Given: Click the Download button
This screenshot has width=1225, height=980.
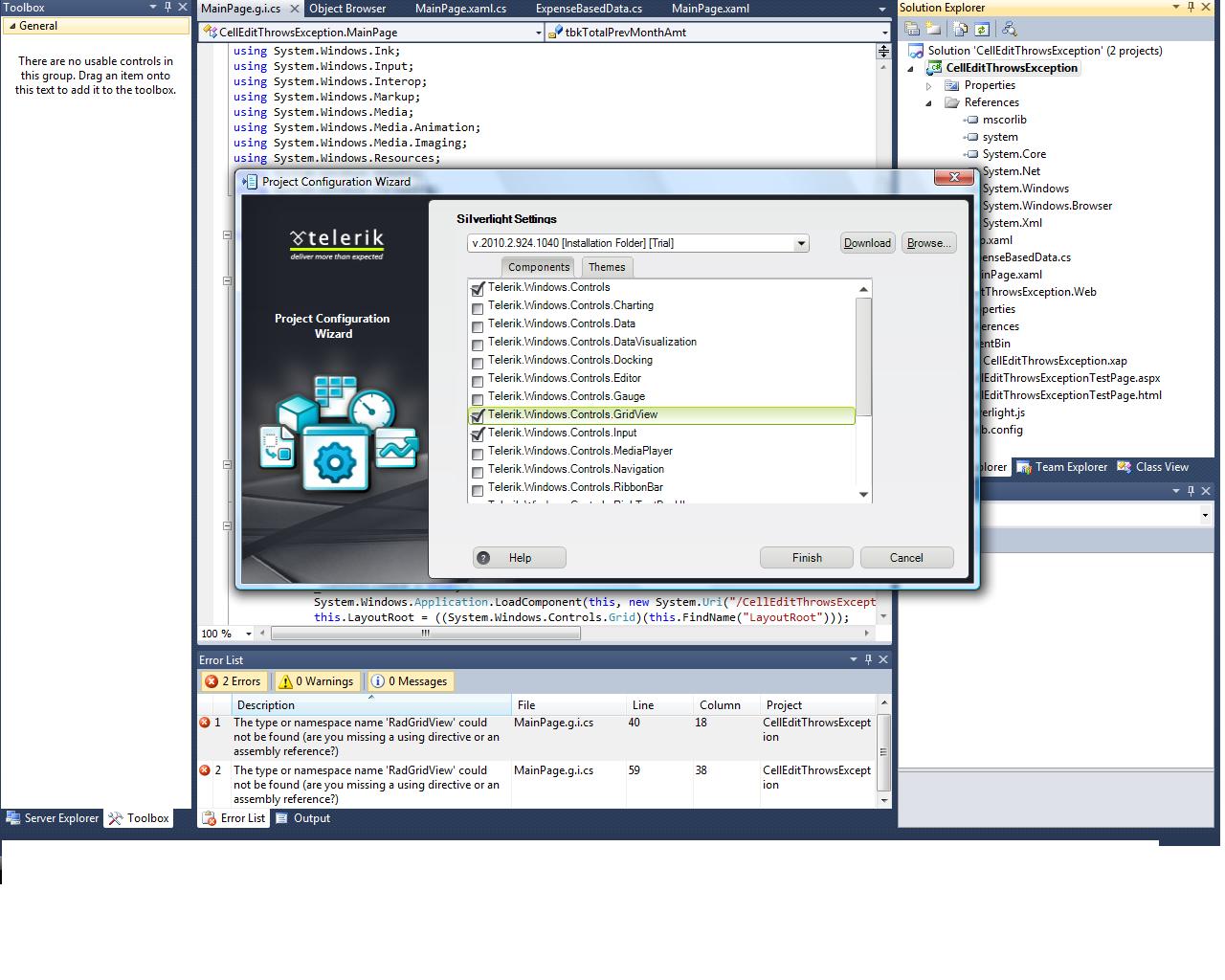Looking at the screenshot, I should [867, 243].
